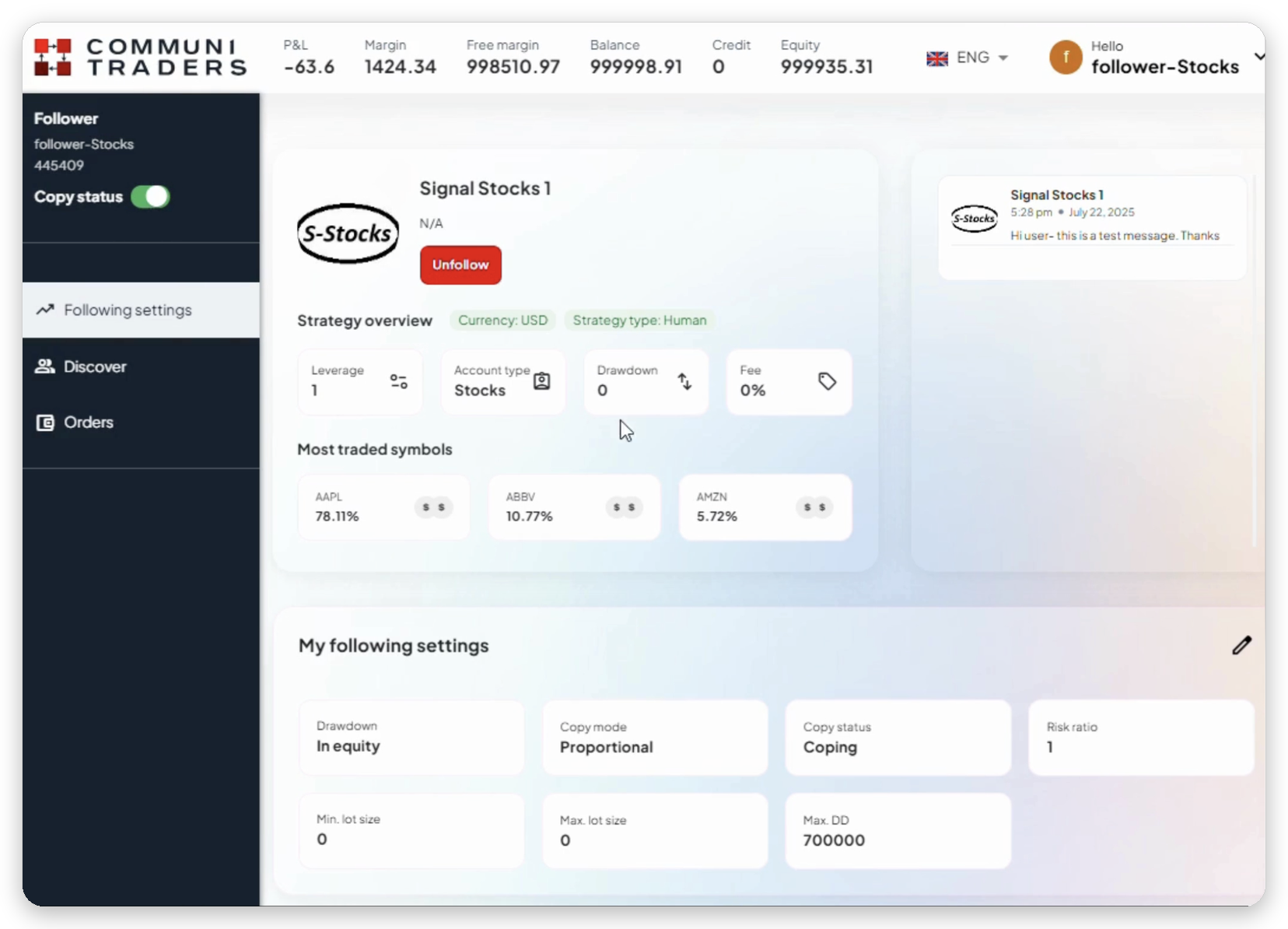This screenshot has height=929, width=1288.
Task: Select the ABBV 10.77% symbol card
Action: point(574,507)
